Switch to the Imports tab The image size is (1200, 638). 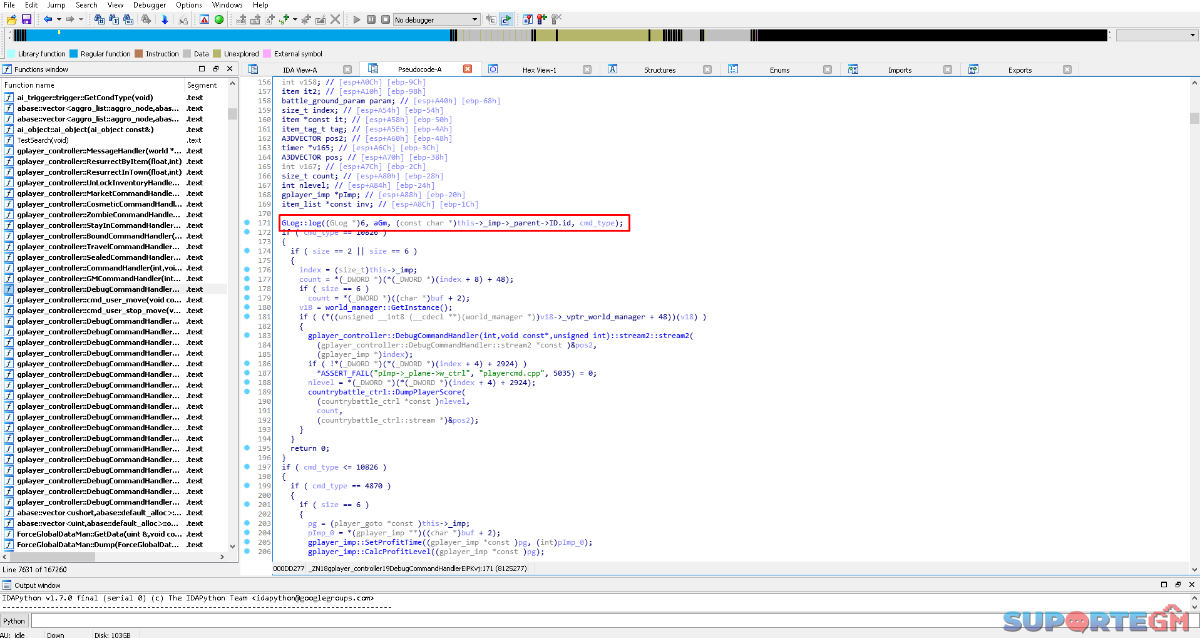click(899, 70)
